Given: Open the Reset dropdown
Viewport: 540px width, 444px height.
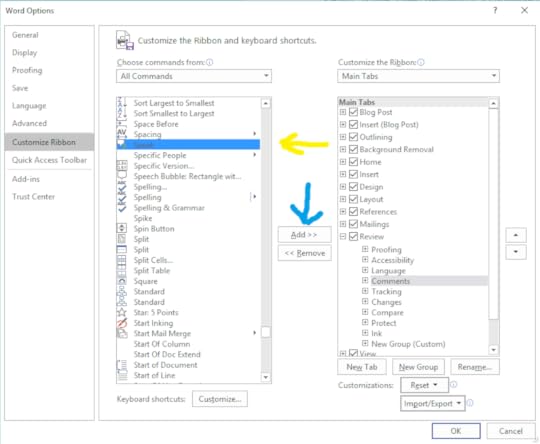Looking at the screenshot, I should pyautogui.click(x=424, y=385).
